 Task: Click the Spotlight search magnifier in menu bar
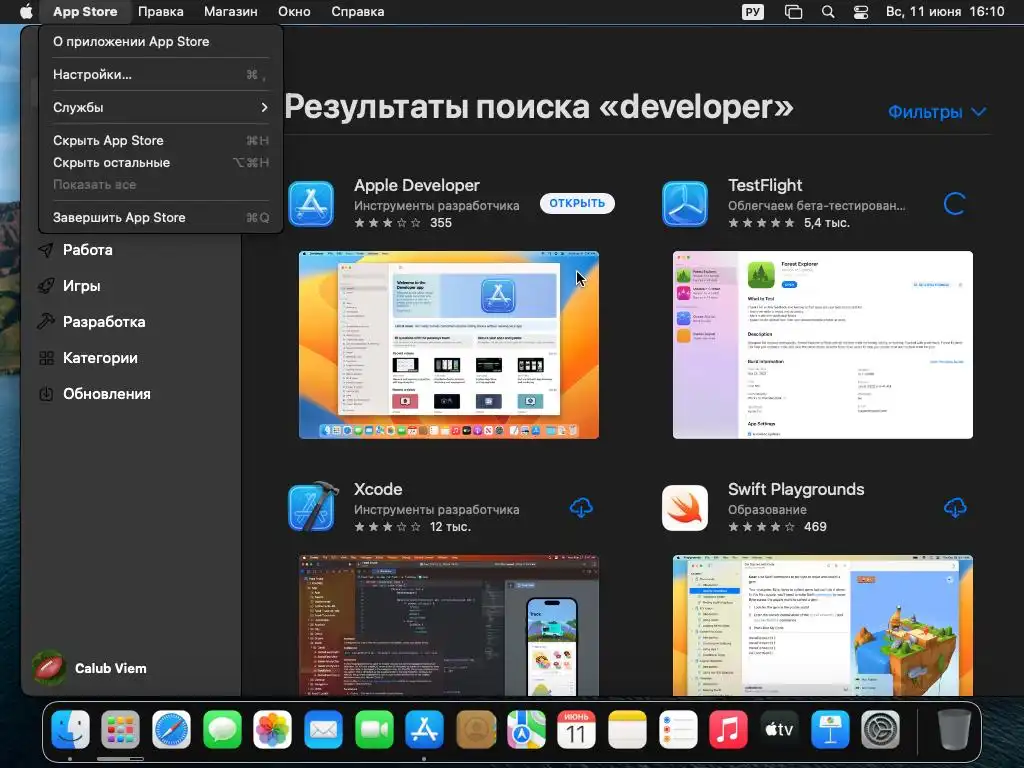coord(828,12)
